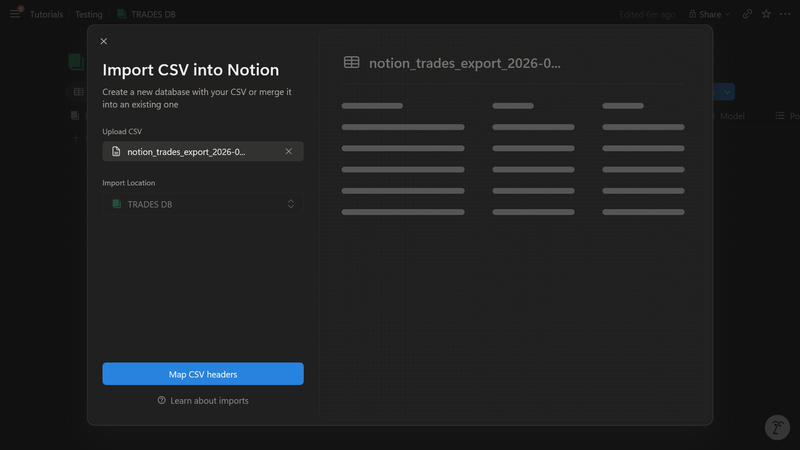Remove the uploaded notion_trades_export file

pos(289,152)
